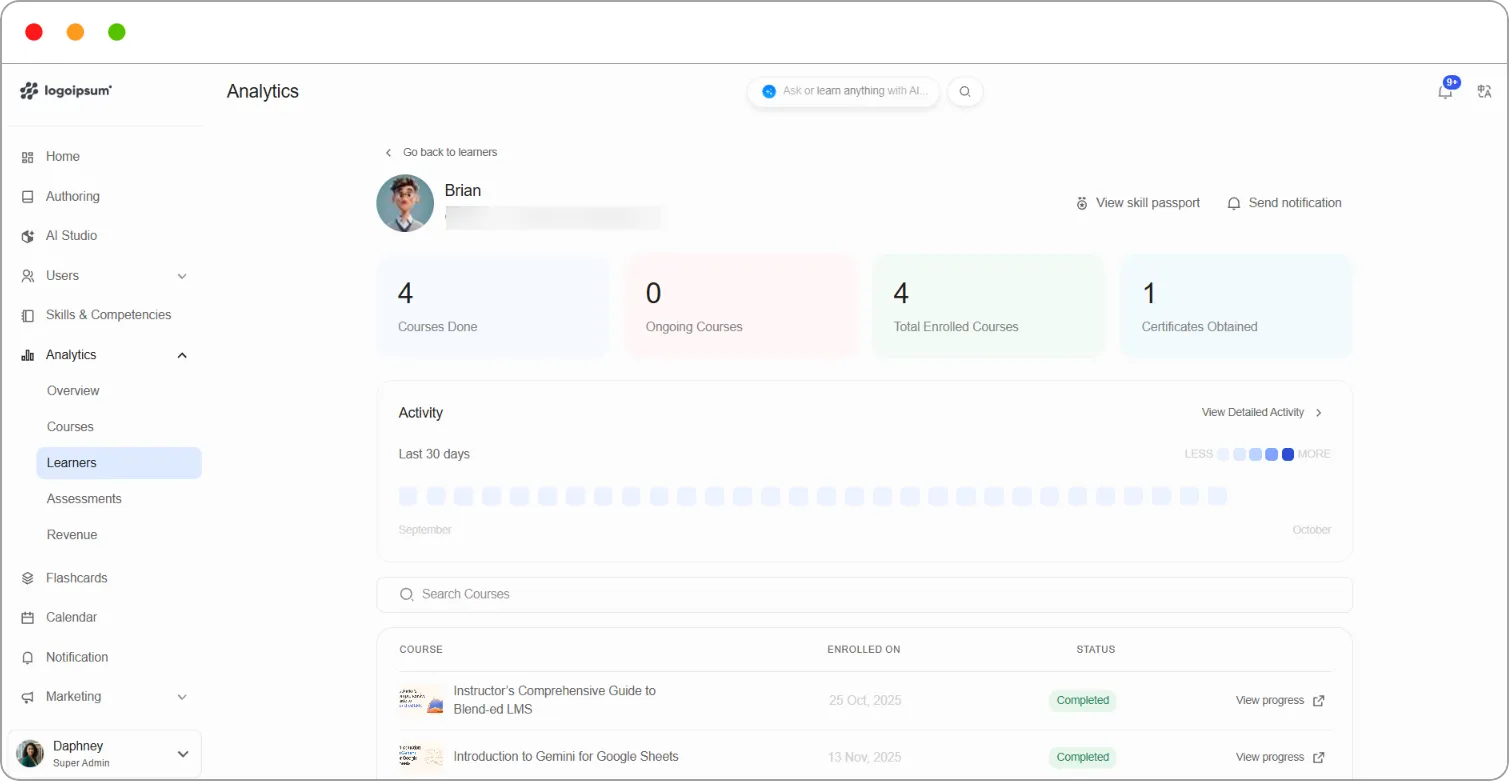Click the Authoring book icon
Viewport: 1509px width, 781px height.
coord(28,197)
